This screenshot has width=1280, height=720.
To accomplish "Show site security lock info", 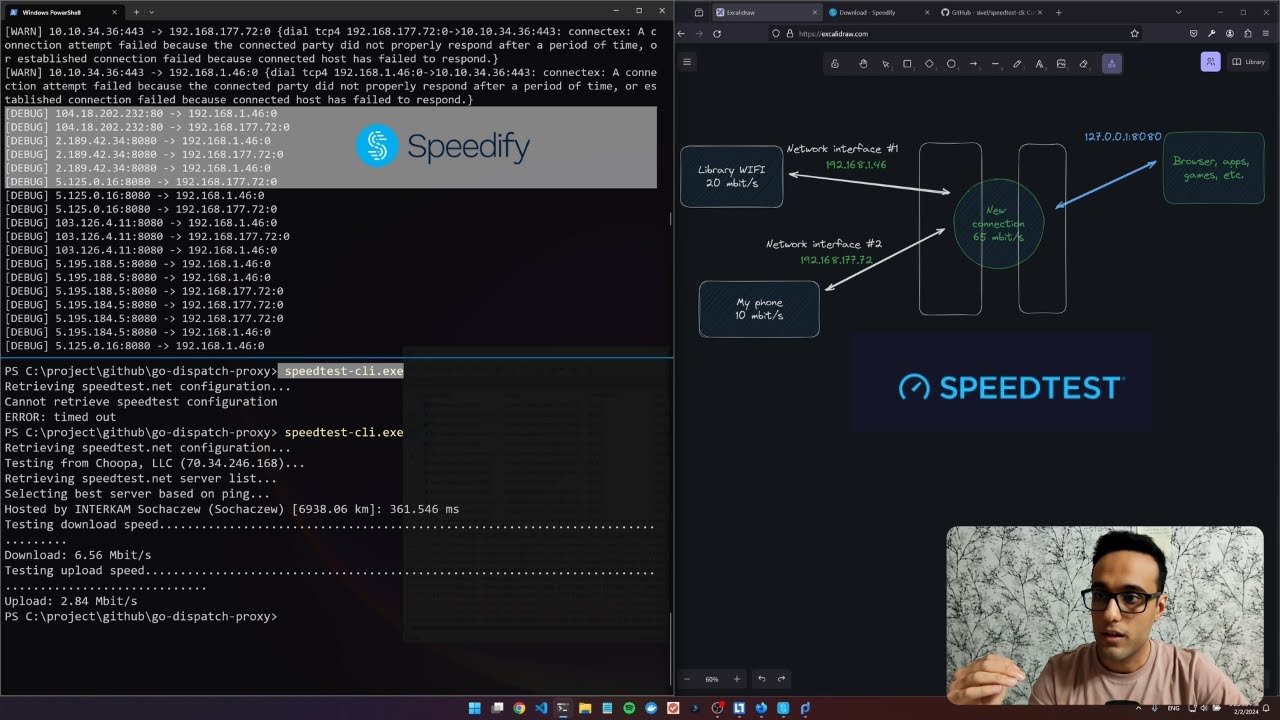I will [x=790, y=33].
